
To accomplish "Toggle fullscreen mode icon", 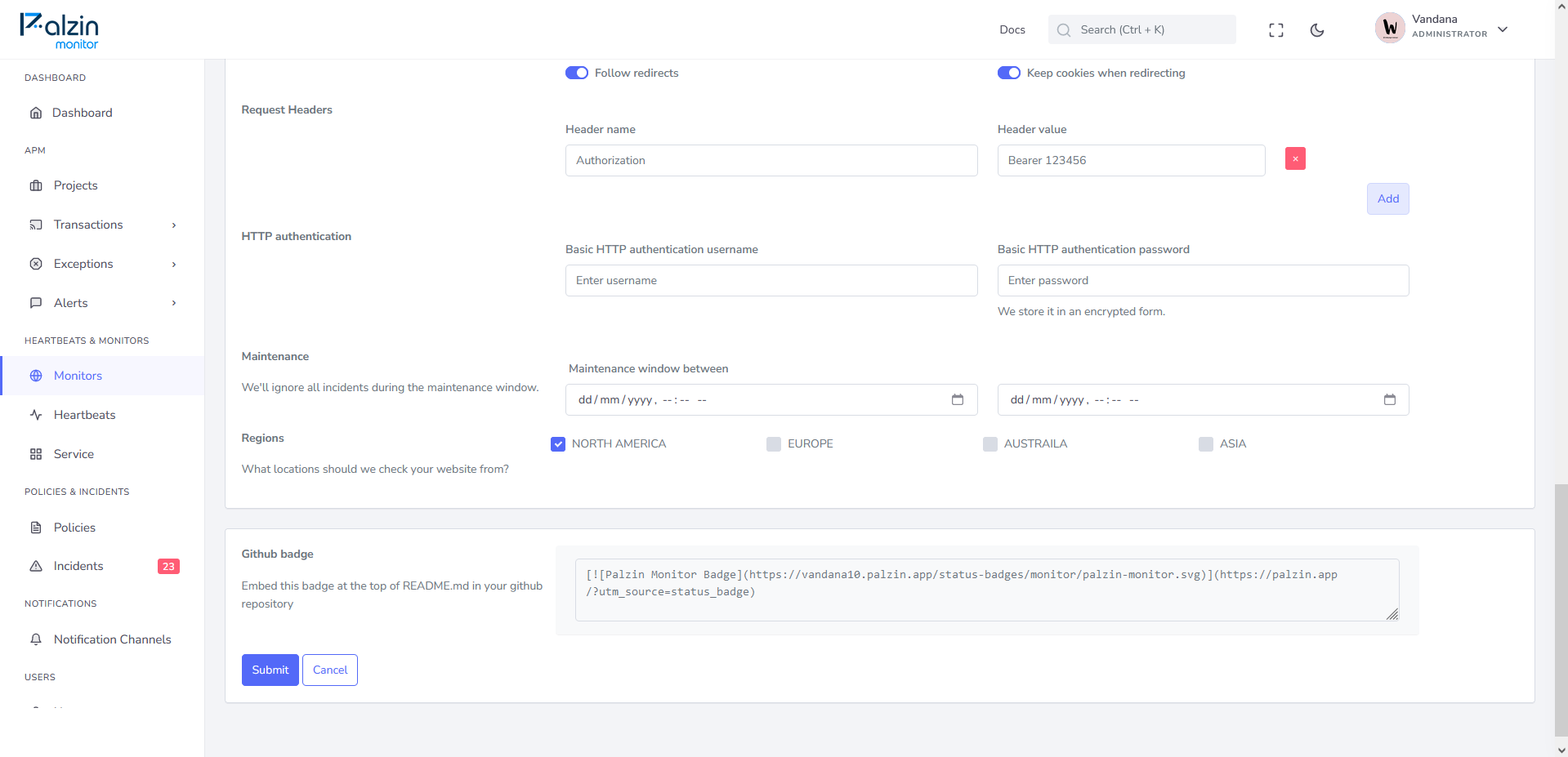I will (1276, 30).
